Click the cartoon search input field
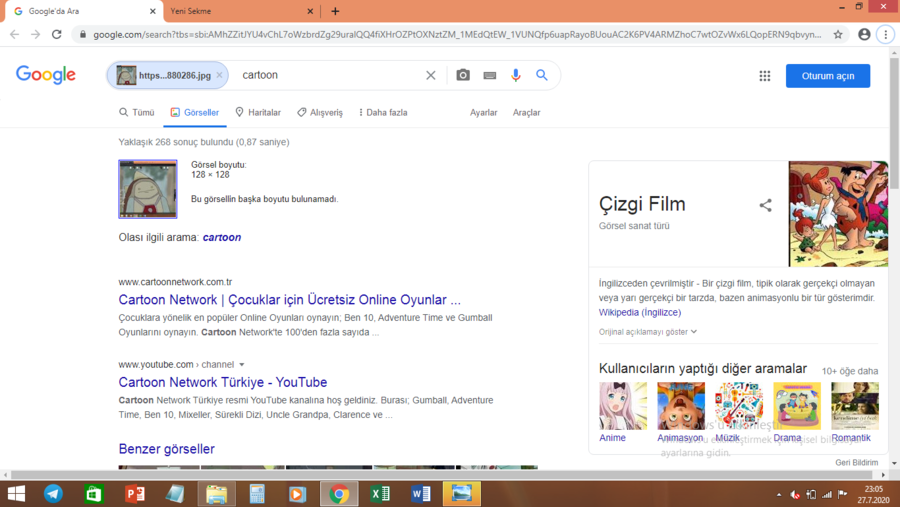 [330, 75]
